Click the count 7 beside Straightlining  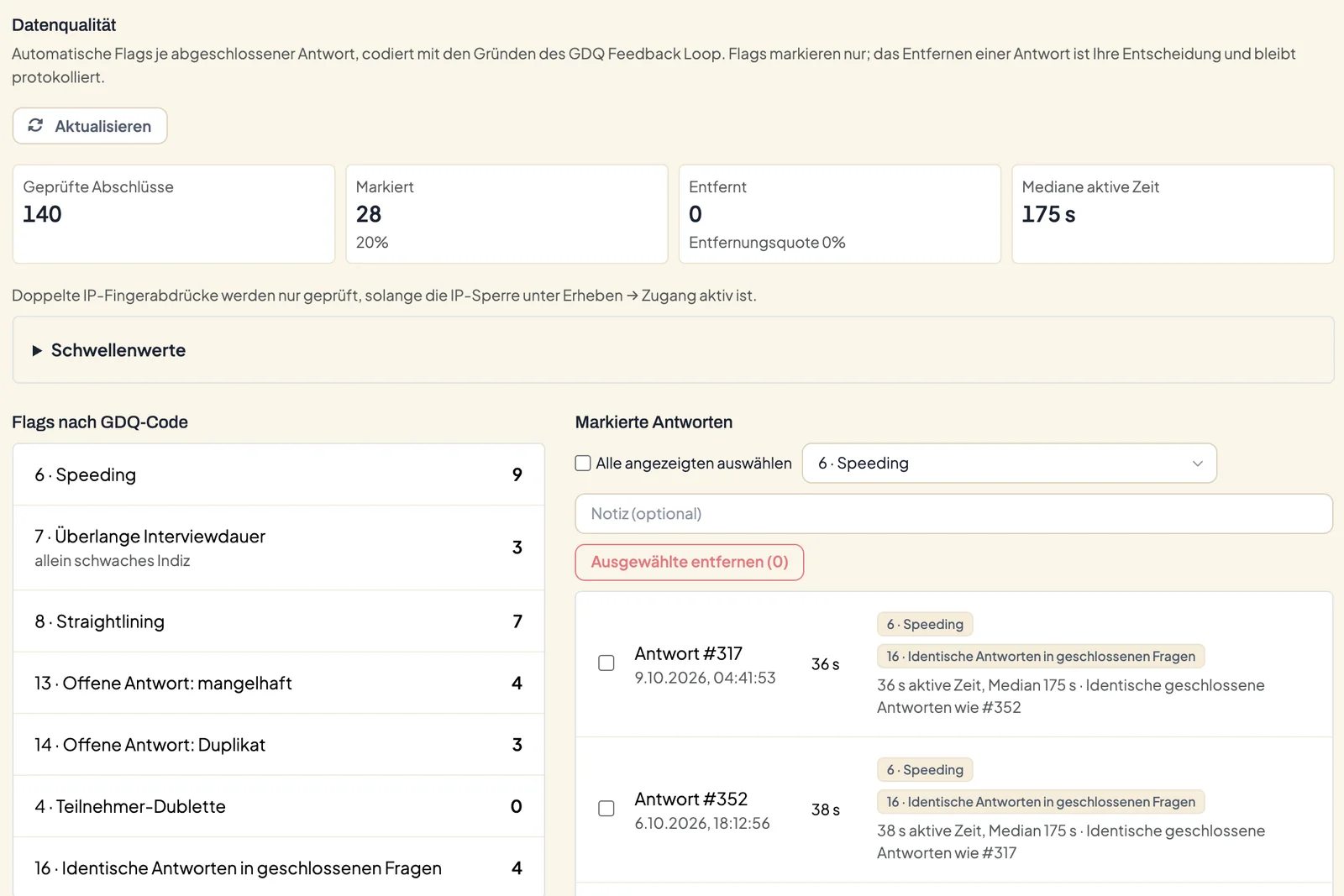pyautogui.click(x=517, y=621)
